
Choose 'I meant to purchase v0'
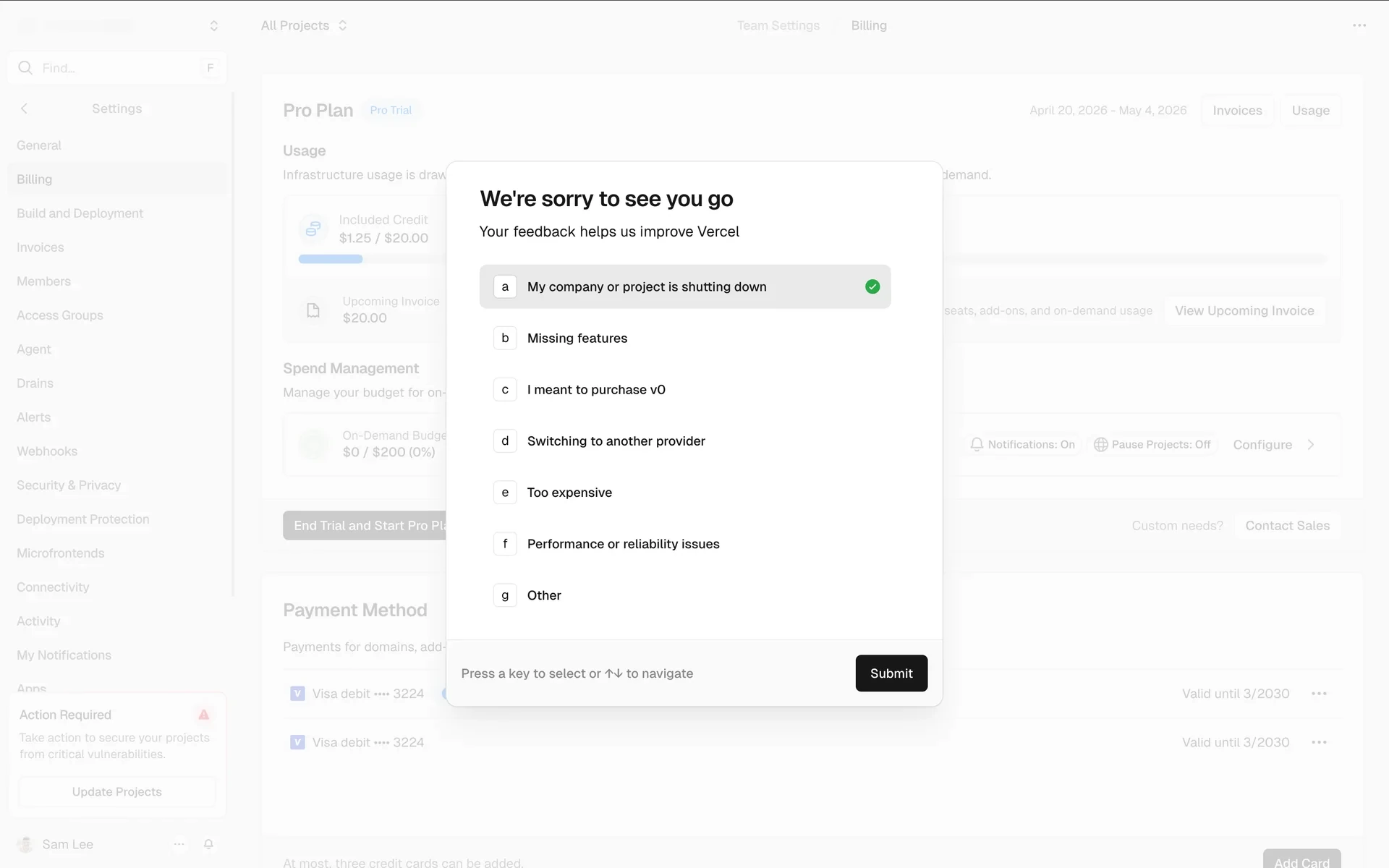pyautogui.click(x=685, y=389)
